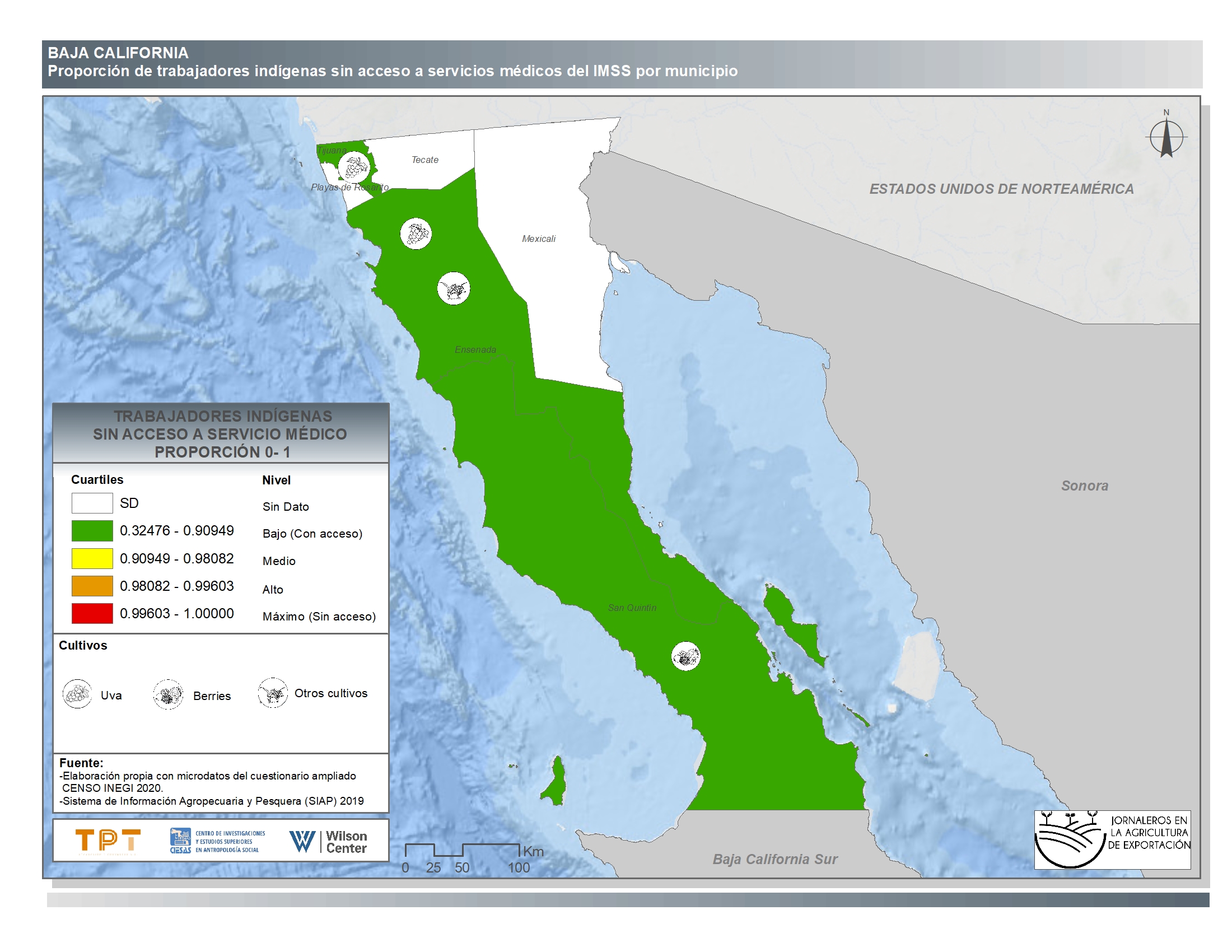The image size is (1232, 952).
Task: Click the Jornaleros en la Agricultura logo
Action: point(1112,839)
